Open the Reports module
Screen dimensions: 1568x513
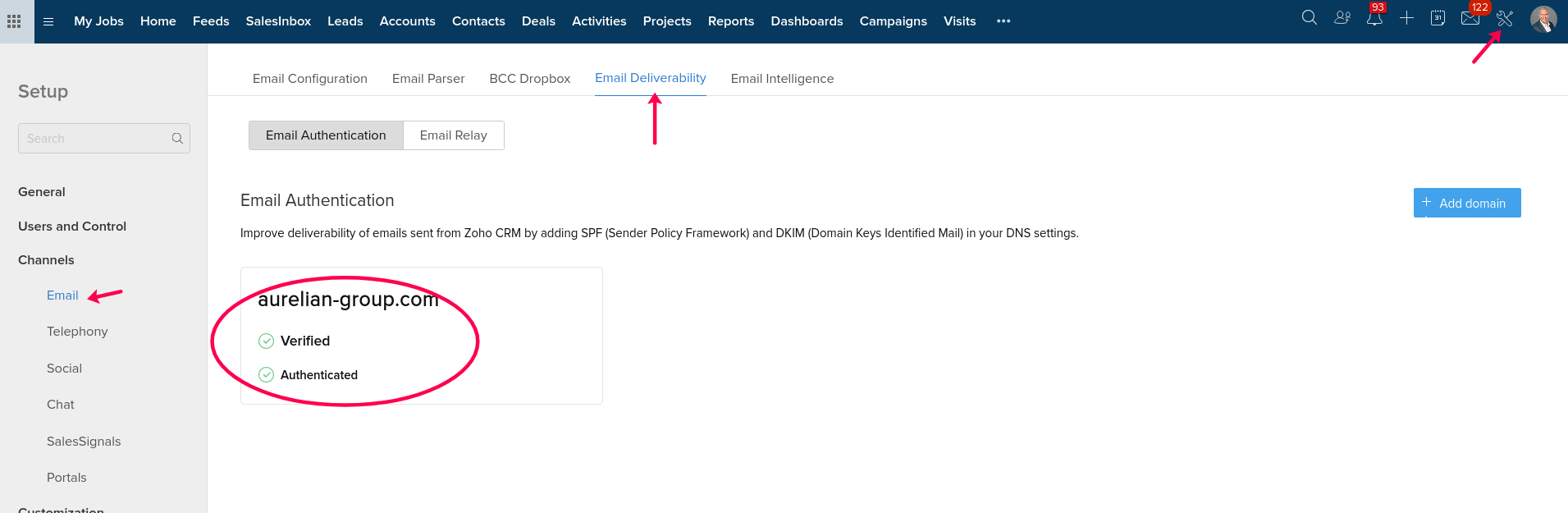coord(731,21)
